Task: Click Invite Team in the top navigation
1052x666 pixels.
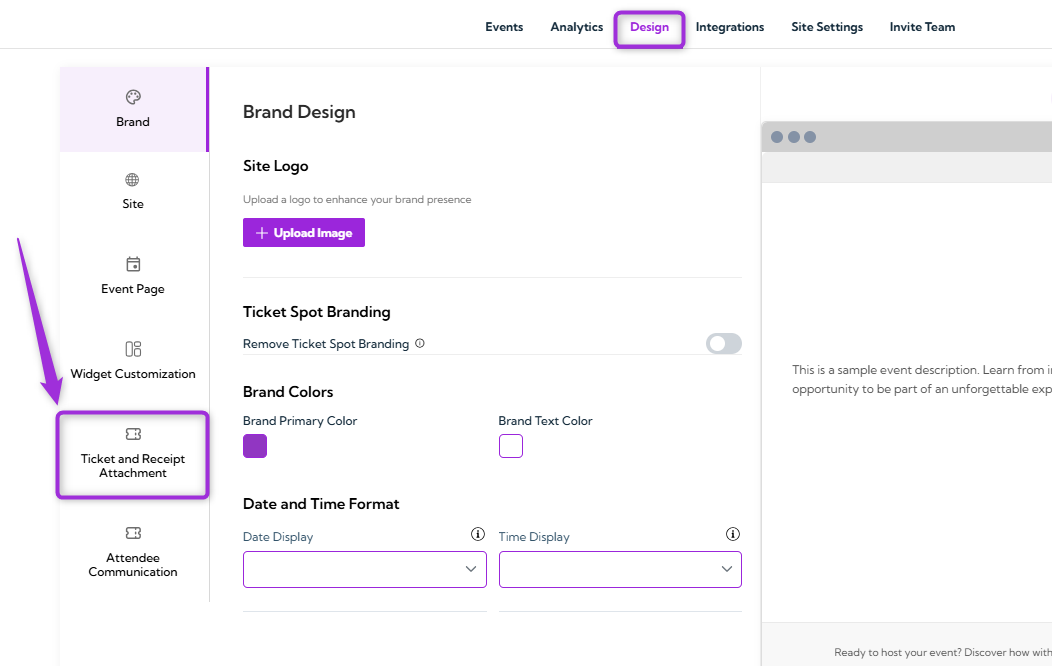Action: click(x=921, y=27)
